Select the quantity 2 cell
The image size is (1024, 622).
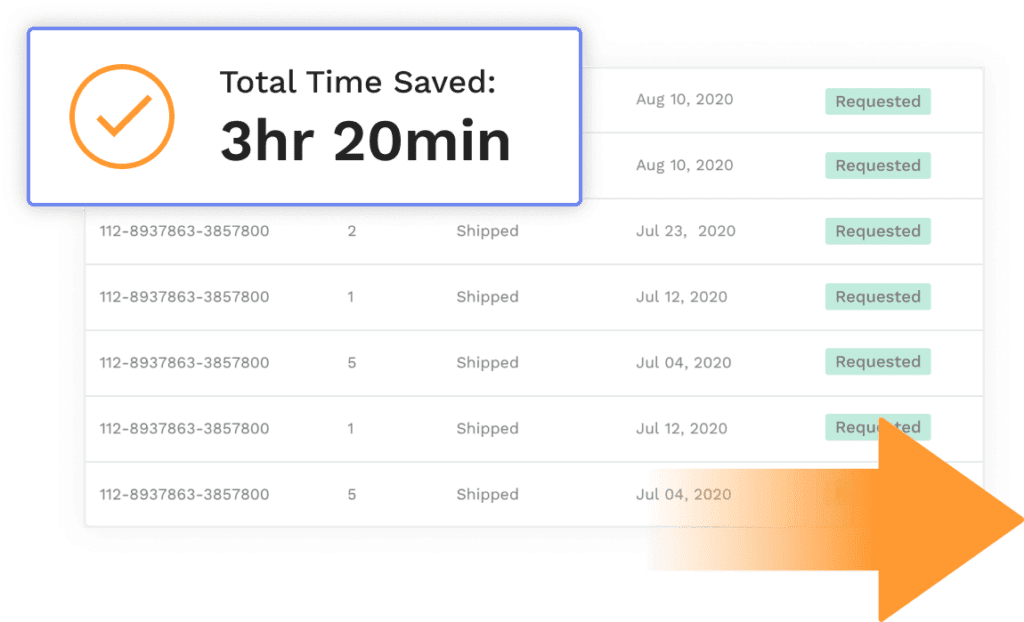tap(351, 231)
